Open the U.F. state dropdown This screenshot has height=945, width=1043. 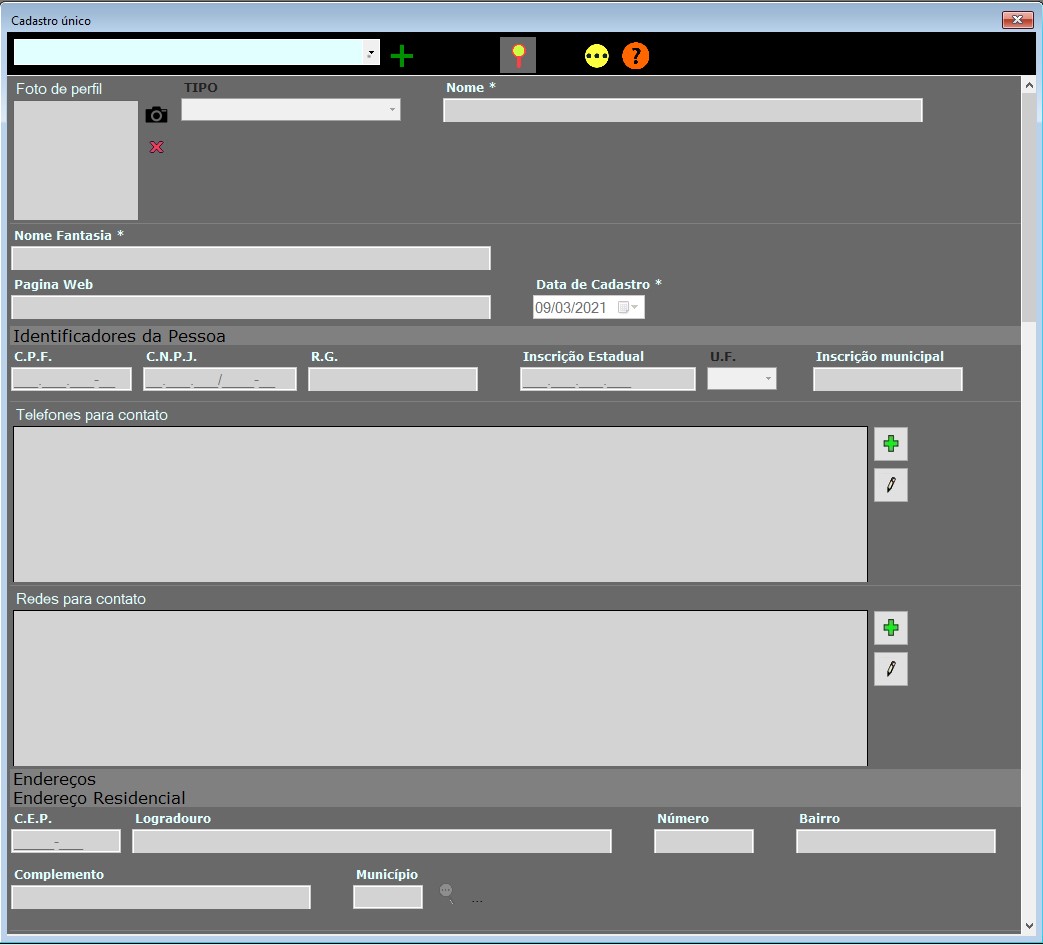coord(767,379)
